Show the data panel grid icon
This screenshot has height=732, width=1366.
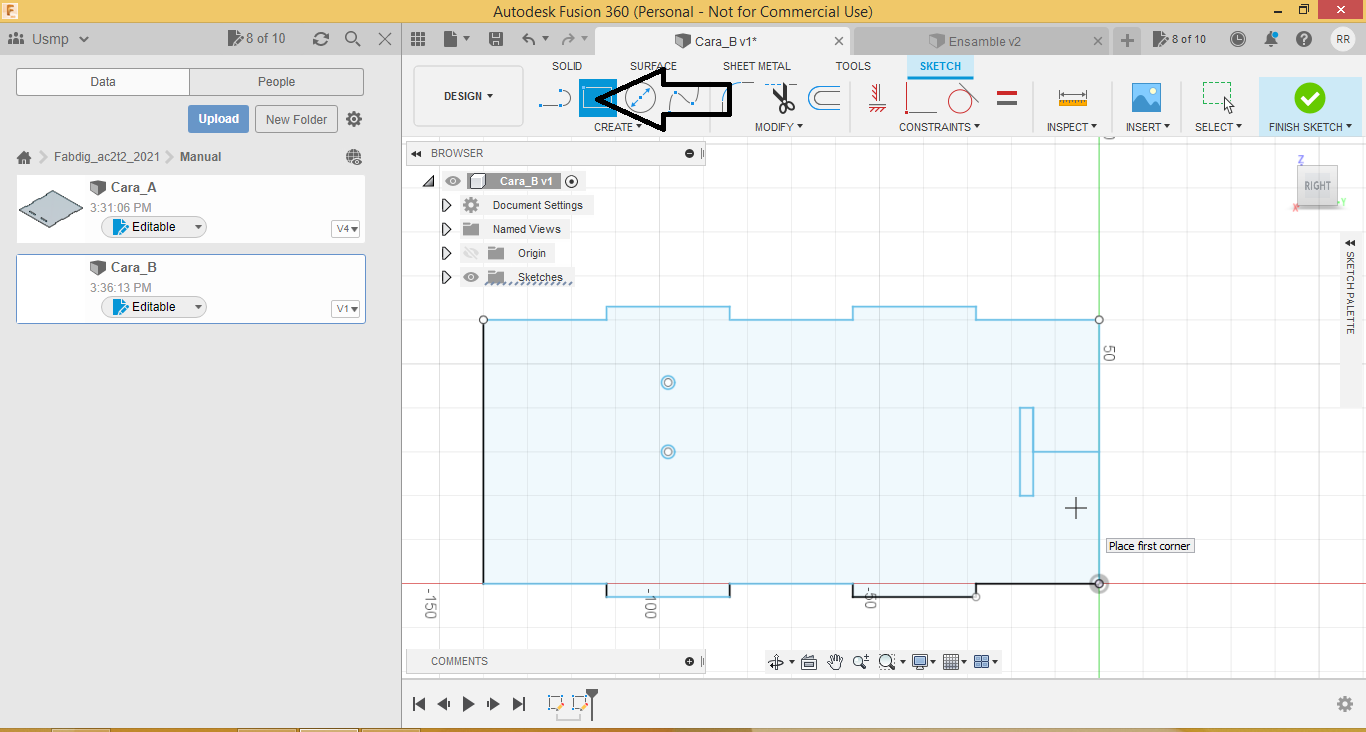pos(418,39)
